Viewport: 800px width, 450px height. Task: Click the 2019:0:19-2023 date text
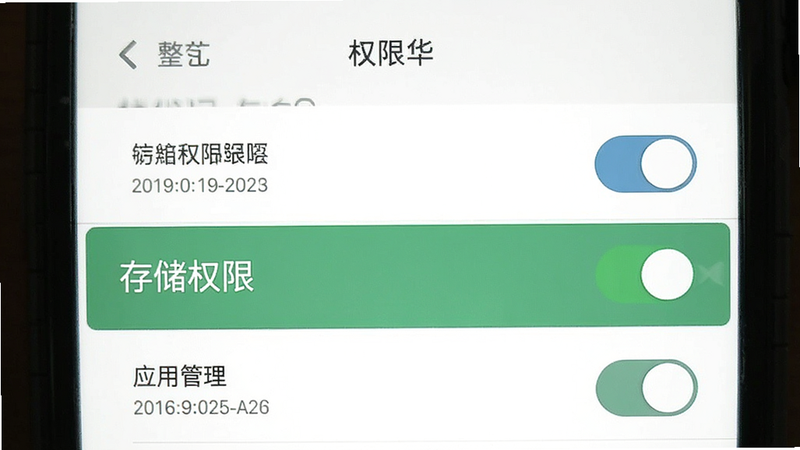click(199, 185)
